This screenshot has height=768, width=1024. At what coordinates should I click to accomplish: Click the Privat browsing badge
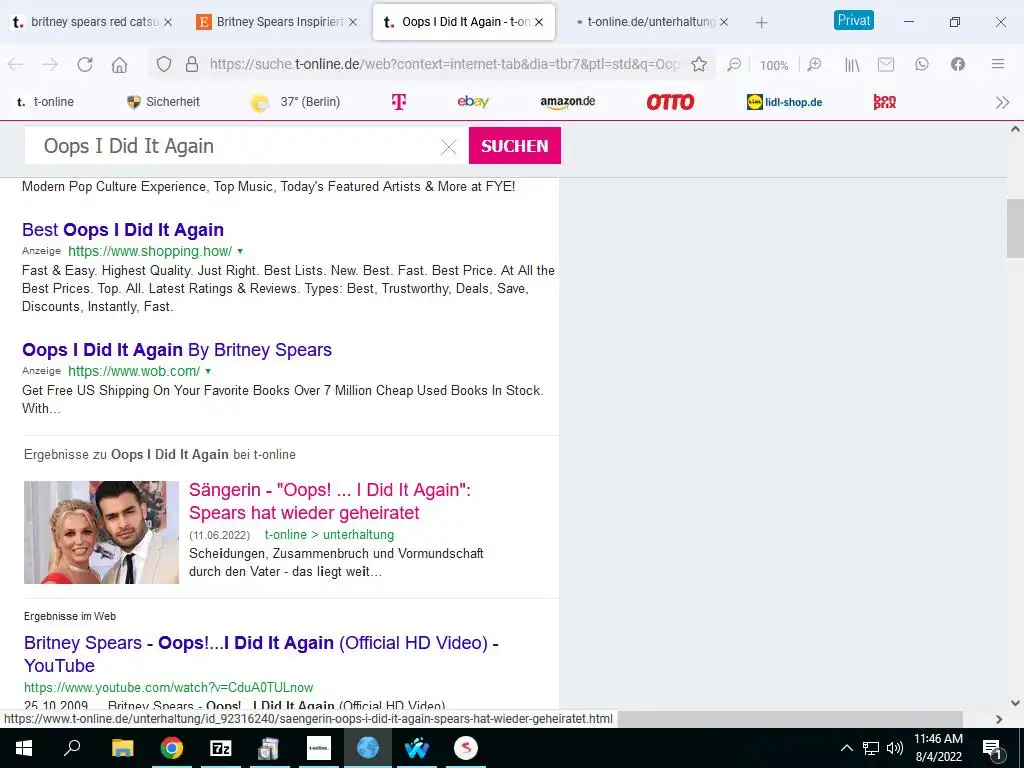pyautogui.click(x=854, y=20)
